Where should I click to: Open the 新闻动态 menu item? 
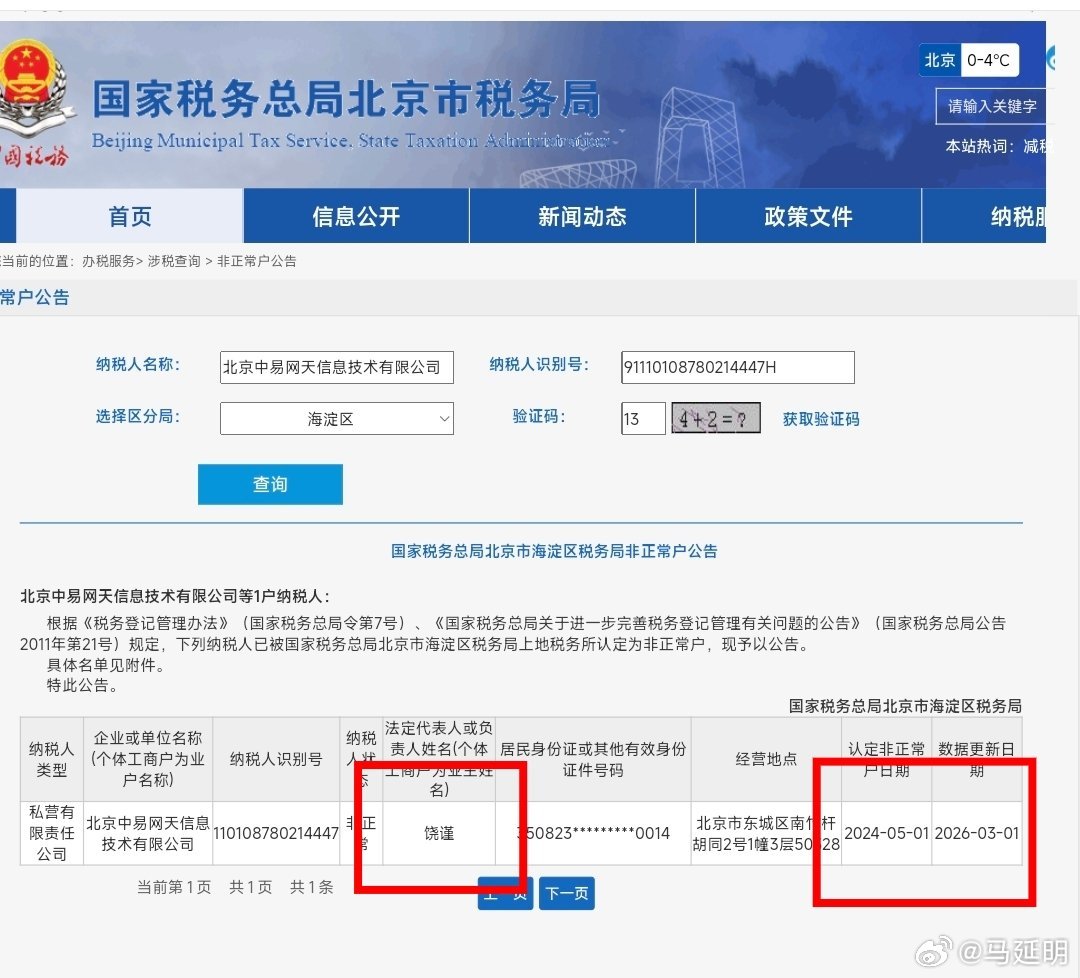pyautogui.click(x=582, y=216)
